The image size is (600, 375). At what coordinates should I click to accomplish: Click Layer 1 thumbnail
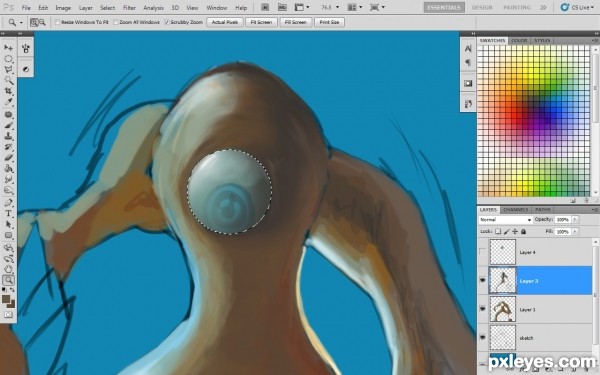click(x=503, y=309)
